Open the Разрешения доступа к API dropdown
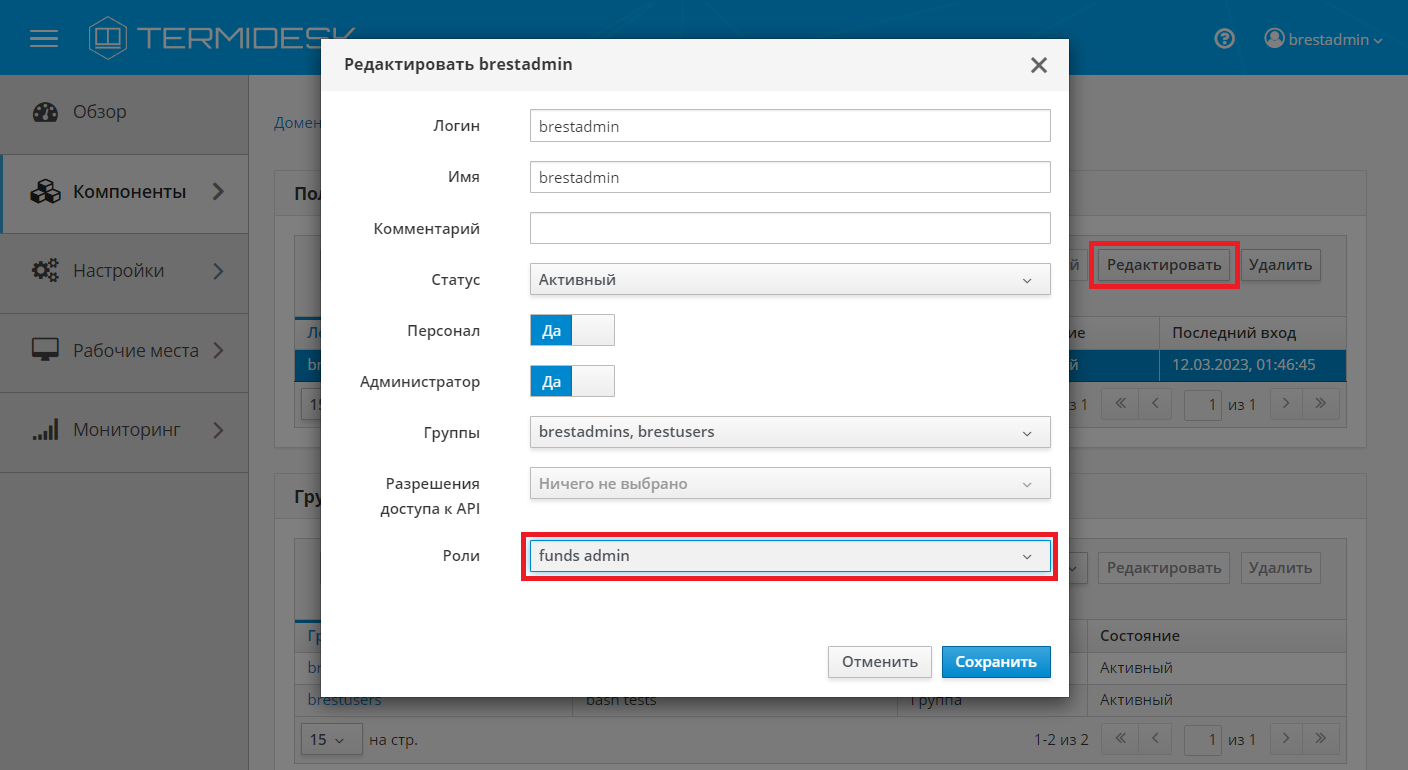The width and height of the screenshot is (1408, 770). pos(790,484)
